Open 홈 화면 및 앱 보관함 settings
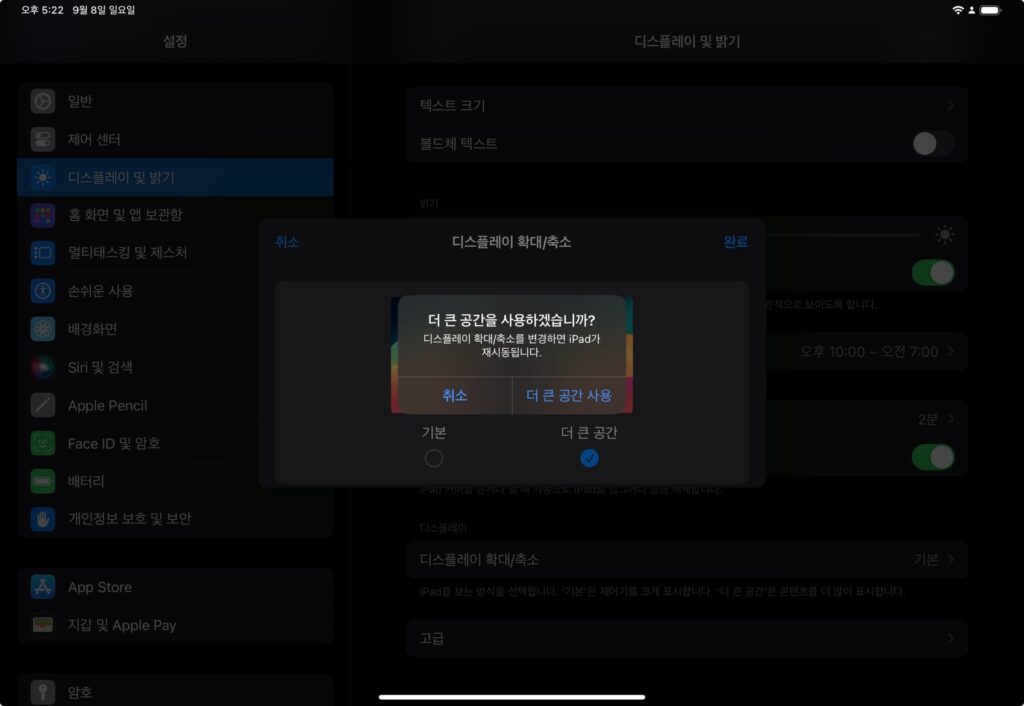The height and width of the screenshot is (706, 1024). [175, 215]
